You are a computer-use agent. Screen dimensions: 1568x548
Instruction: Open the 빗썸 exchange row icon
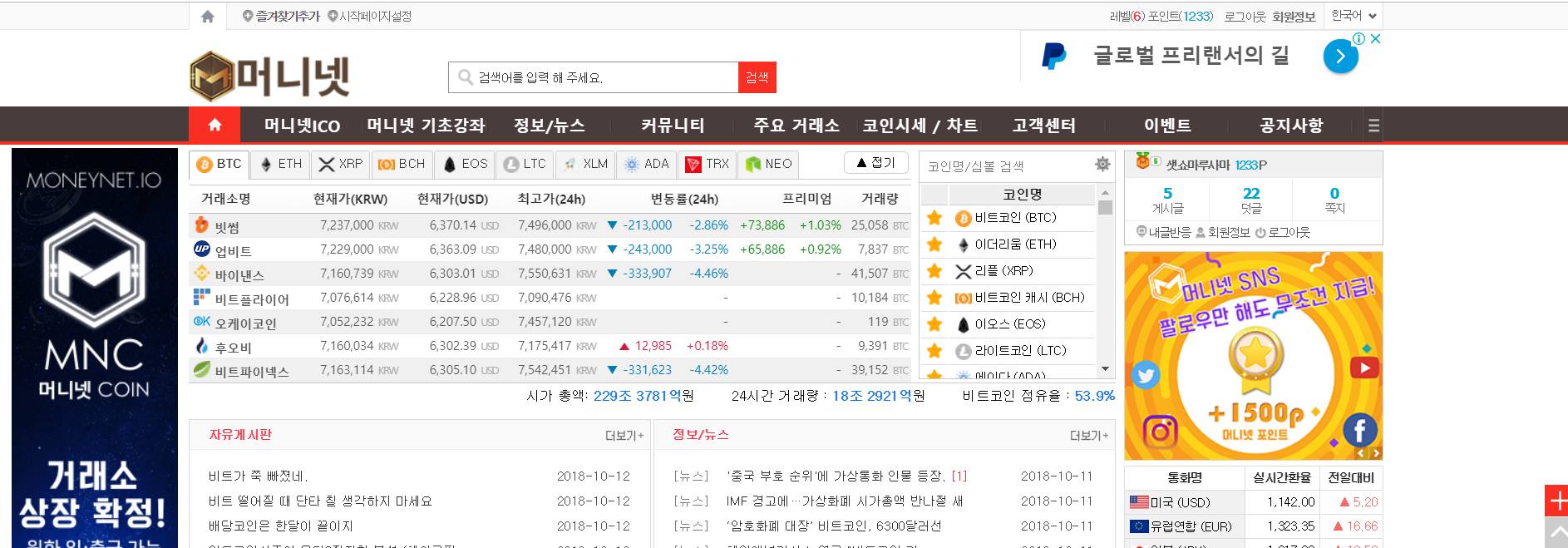(x=201, y=225)
